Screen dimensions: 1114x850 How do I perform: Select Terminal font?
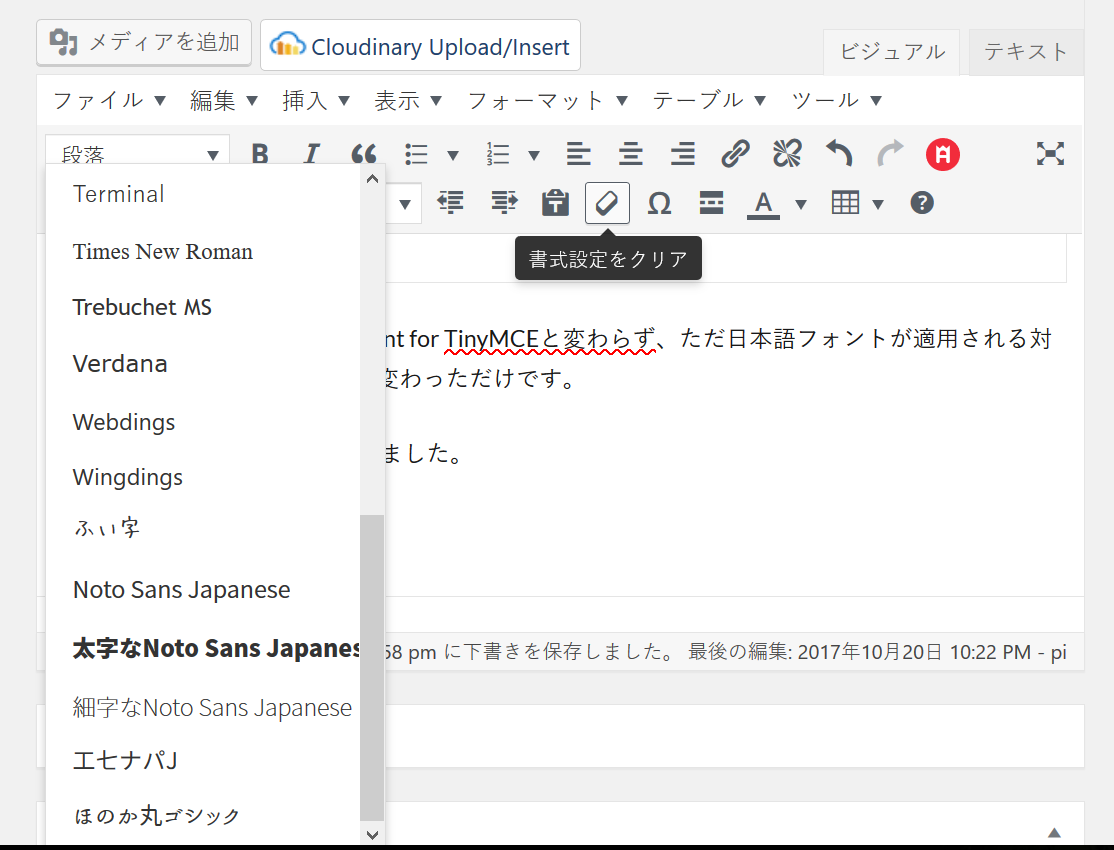203,194
